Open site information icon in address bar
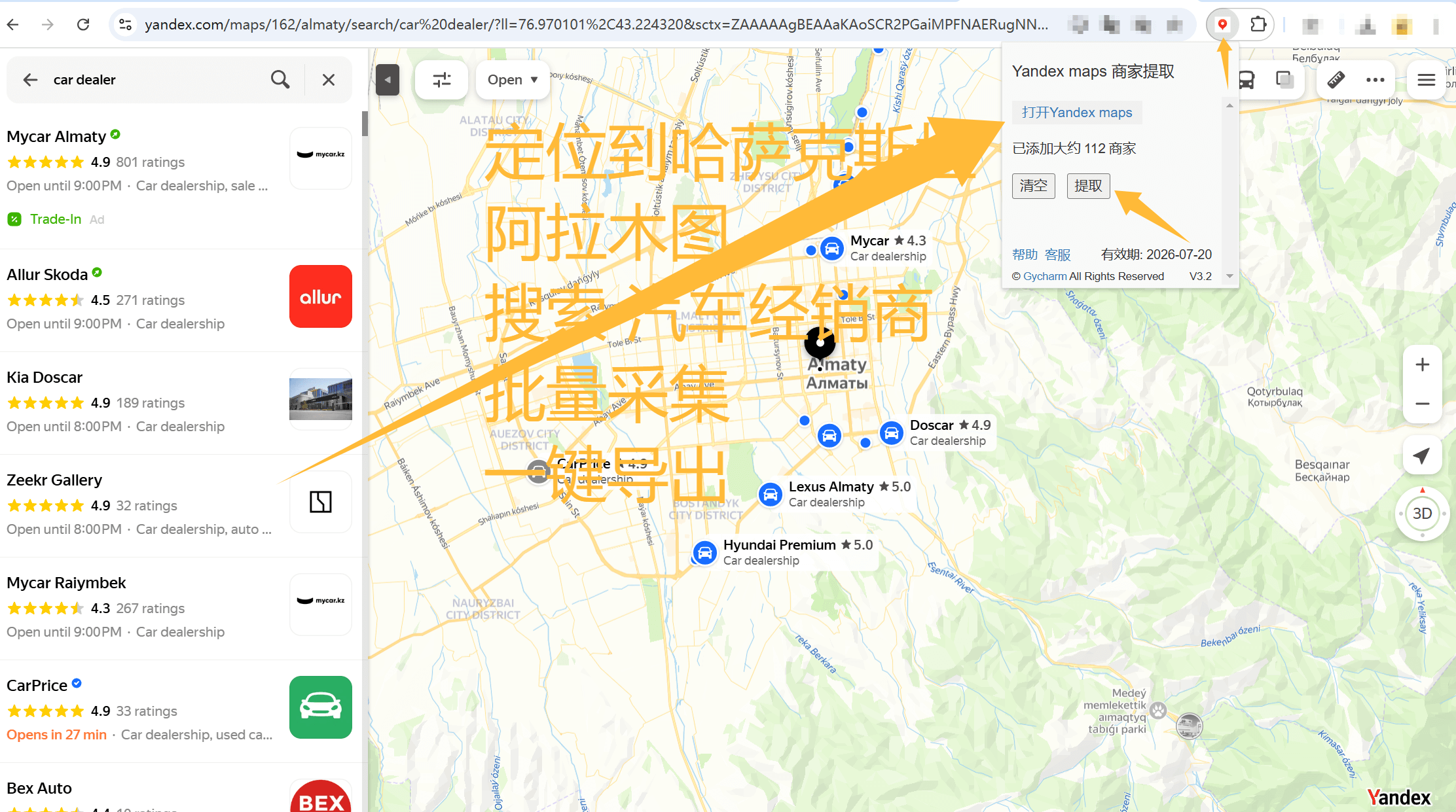 125,25
